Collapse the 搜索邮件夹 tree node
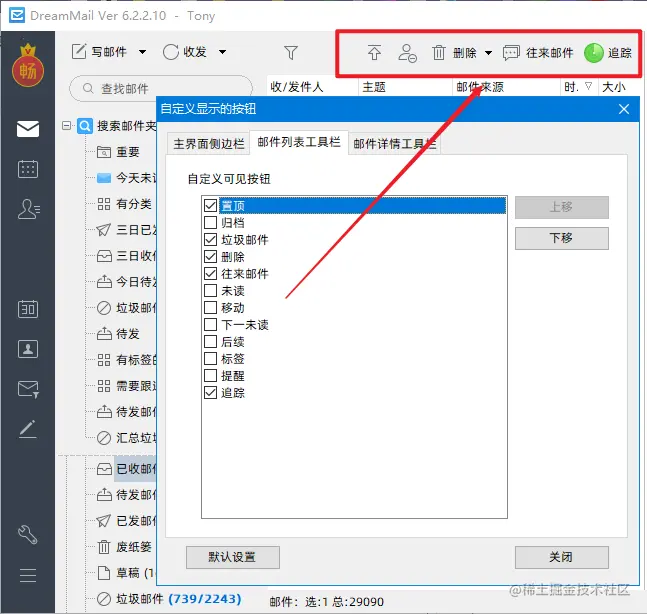647x614 pixels. (x=66, y=125)
